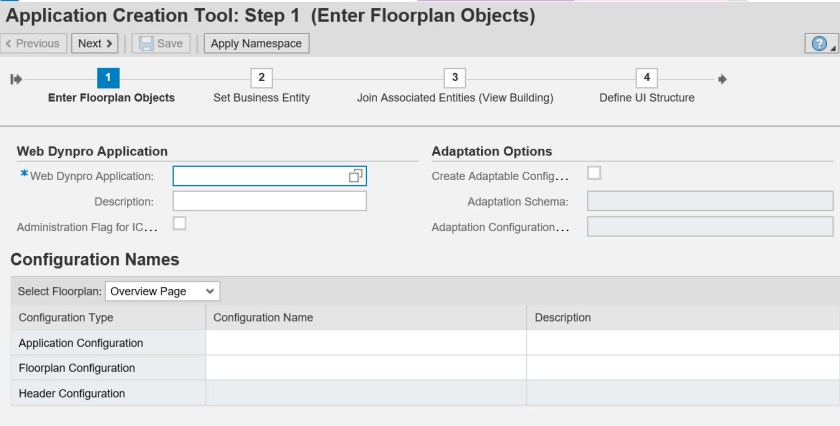Click the roadmap end arrow icon
This screenshot has width=840, height=426.
(722, 76)
